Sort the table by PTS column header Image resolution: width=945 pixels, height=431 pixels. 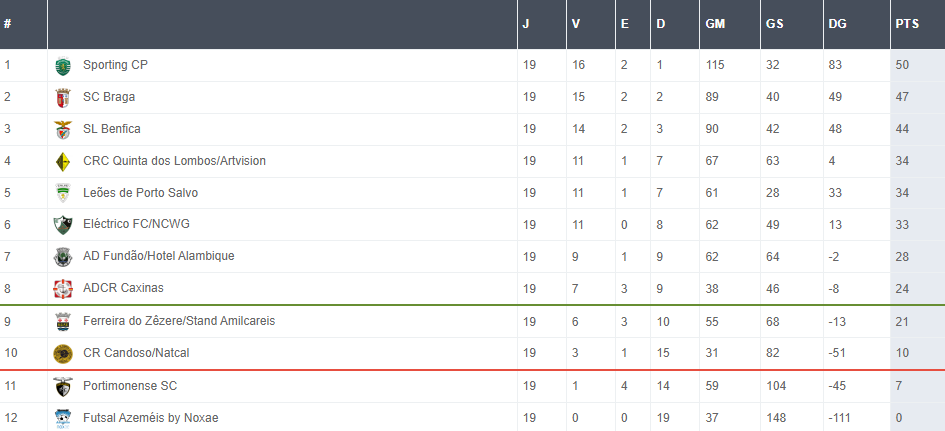[907, 24]
